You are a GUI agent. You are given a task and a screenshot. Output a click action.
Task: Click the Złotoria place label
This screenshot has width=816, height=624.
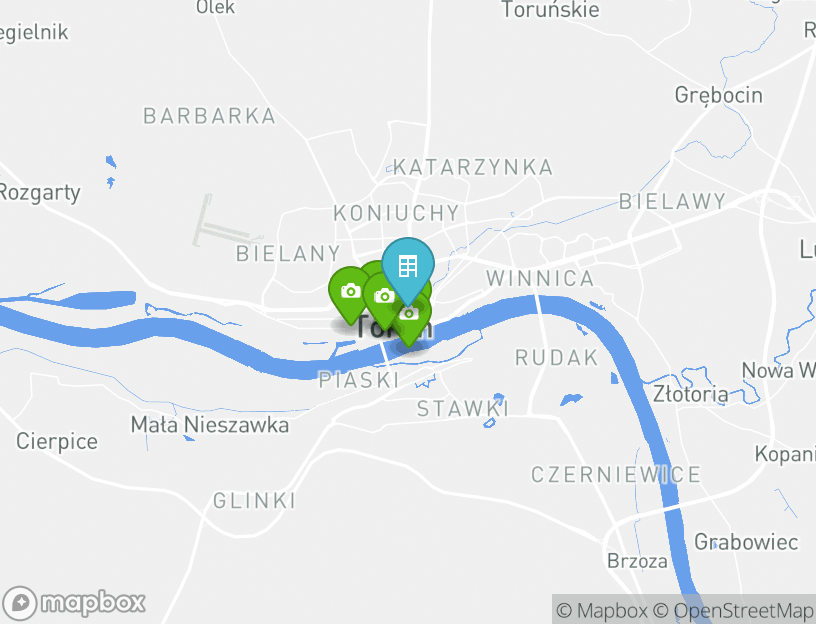click(691, 394)
